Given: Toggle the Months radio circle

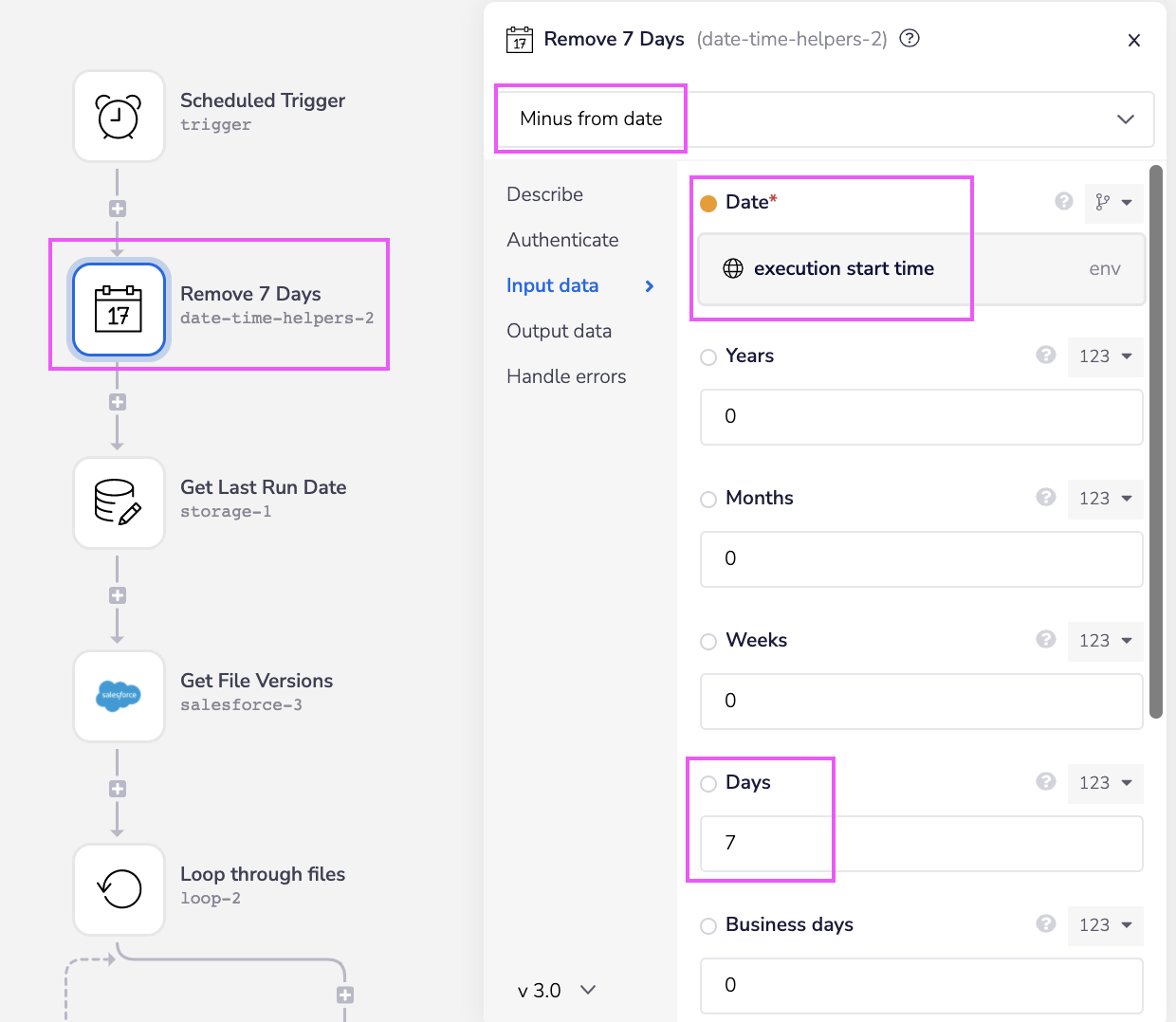Looking at the screenshot, I should pos(708,500).
